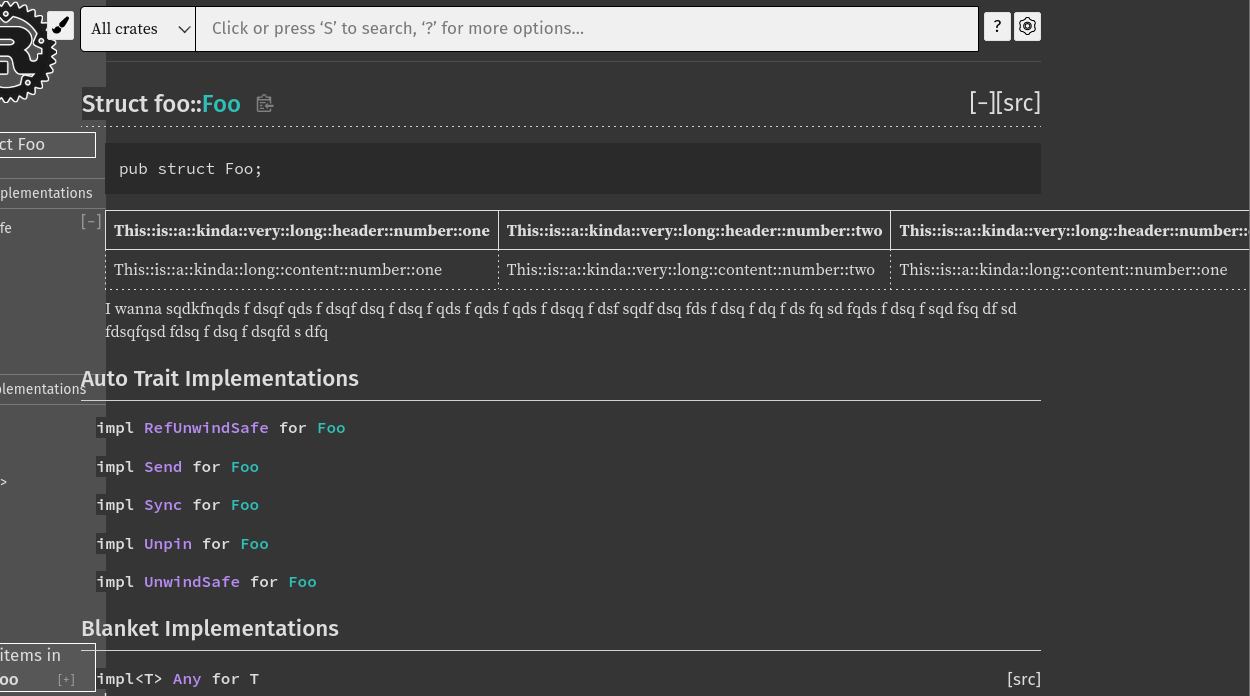Click the Foo link in the page title
Viewport: 1250px width, 696px height.
[220, 104]
